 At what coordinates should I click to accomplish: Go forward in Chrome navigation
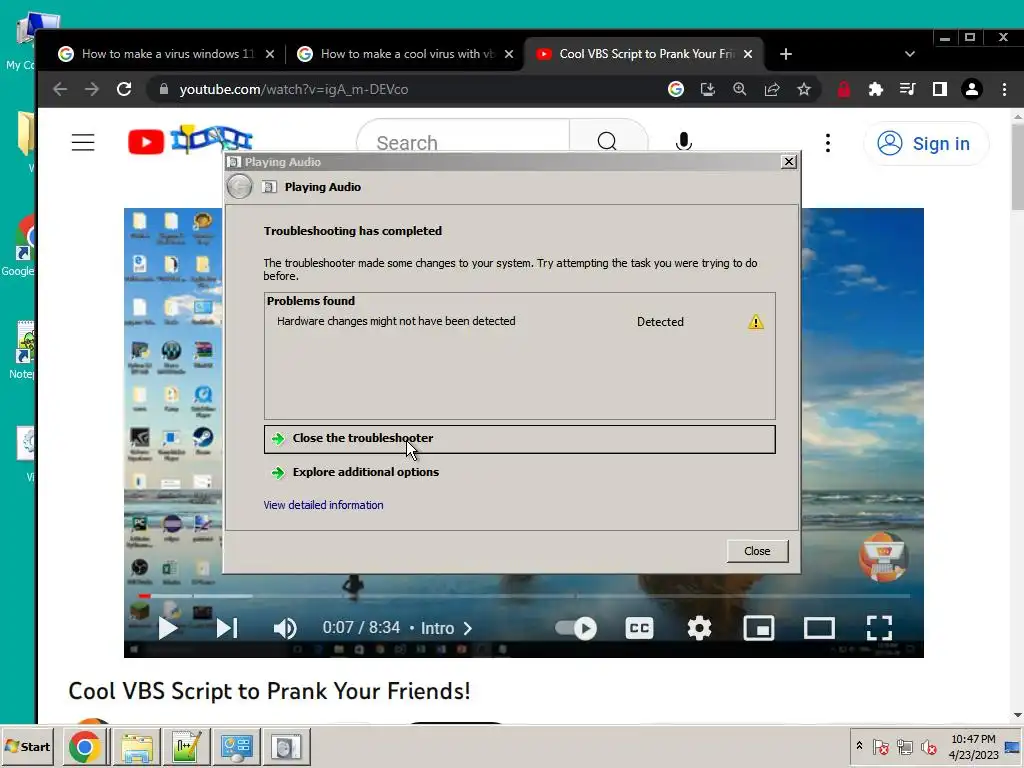(91, 89)
